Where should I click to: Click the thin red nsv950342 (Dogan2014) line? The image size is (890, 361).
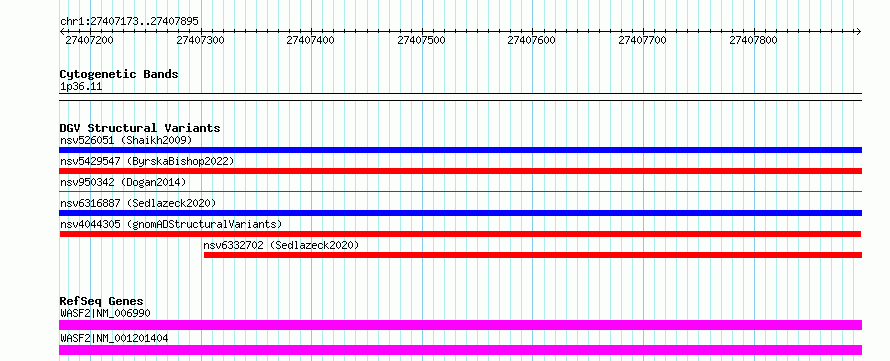coord(460,192)
